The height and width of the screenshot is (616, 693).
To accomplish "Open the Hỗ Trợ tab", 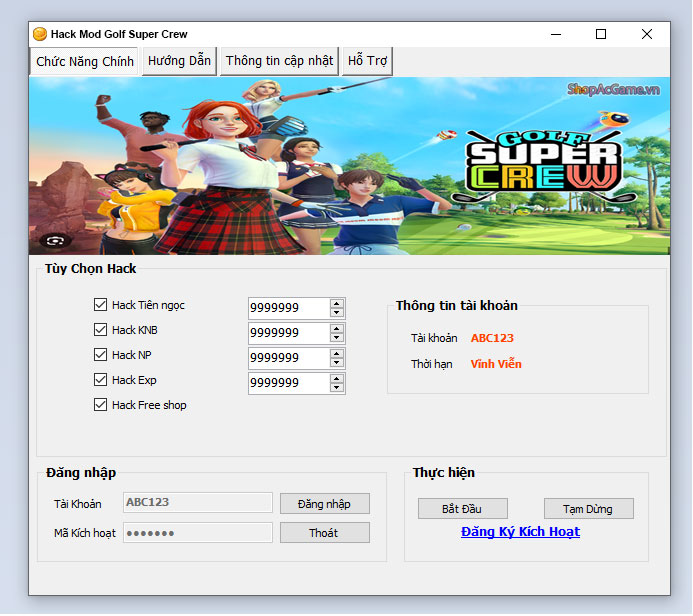I will click(367, 61).
